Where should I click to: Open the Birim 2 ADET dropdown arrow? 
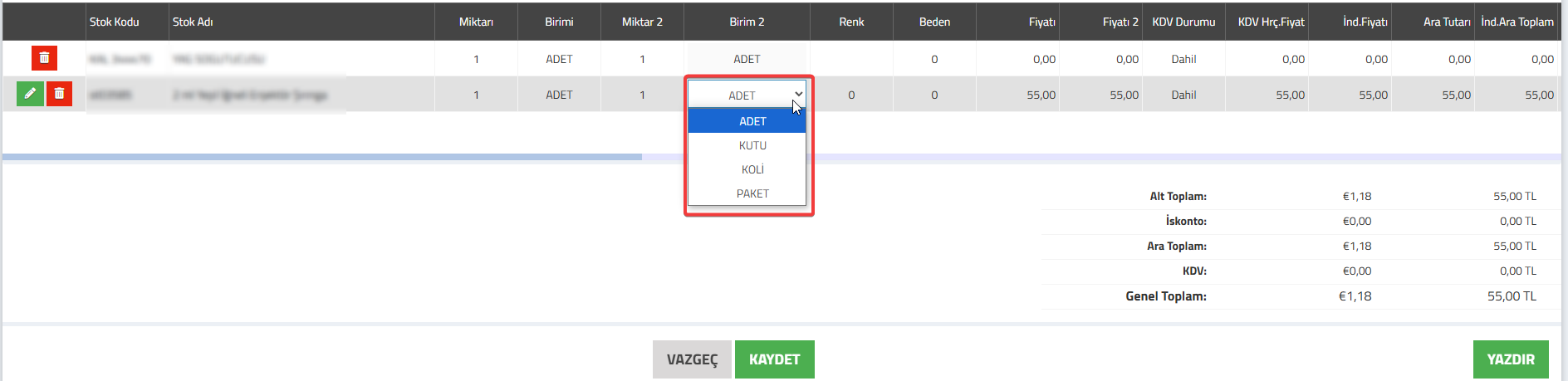[798, 95]
